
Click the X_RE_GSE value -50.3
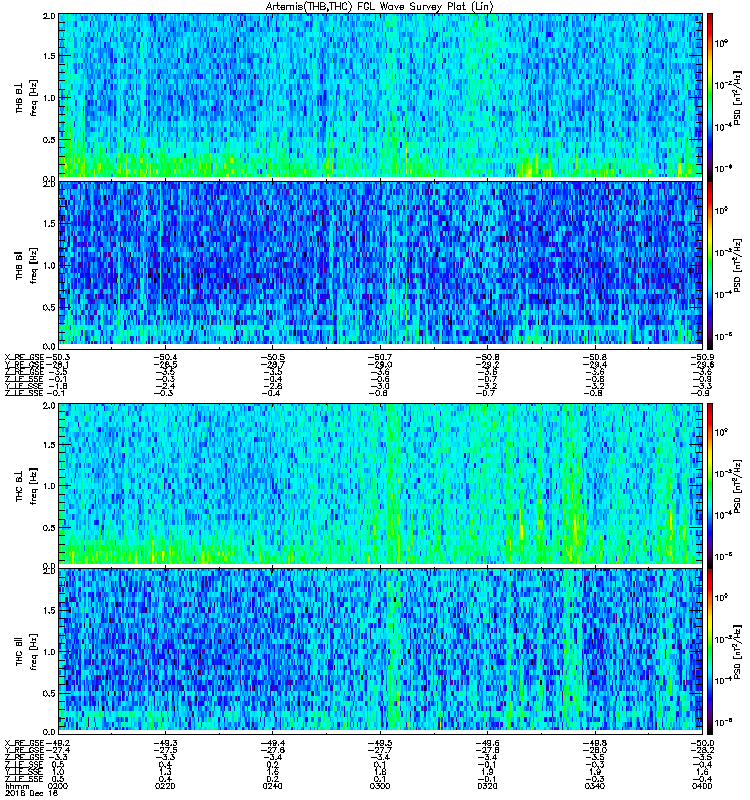[x=58, y=357]
